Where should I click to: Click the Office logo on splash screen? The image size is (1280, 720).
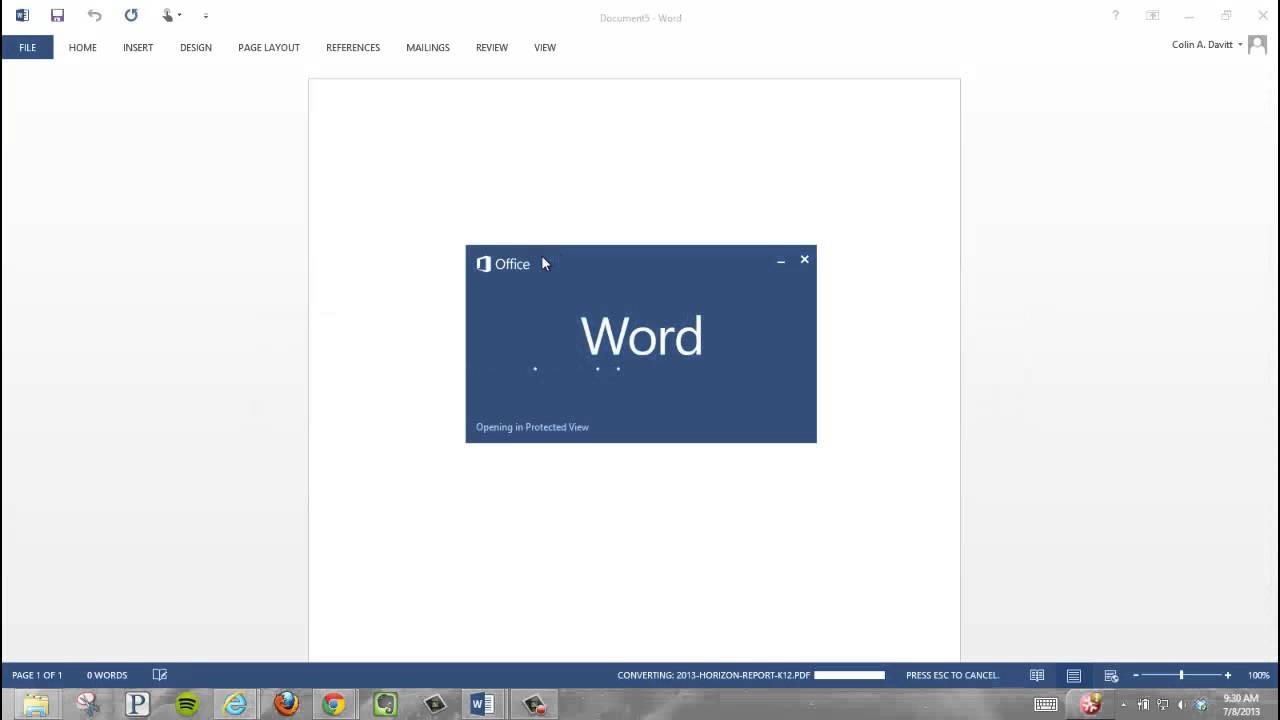pos(503,264)
